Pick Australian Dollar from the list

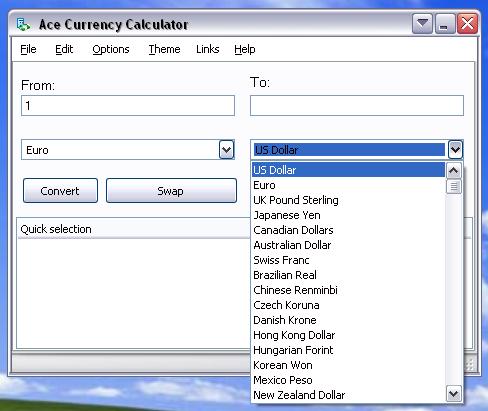tap(348, 245)
